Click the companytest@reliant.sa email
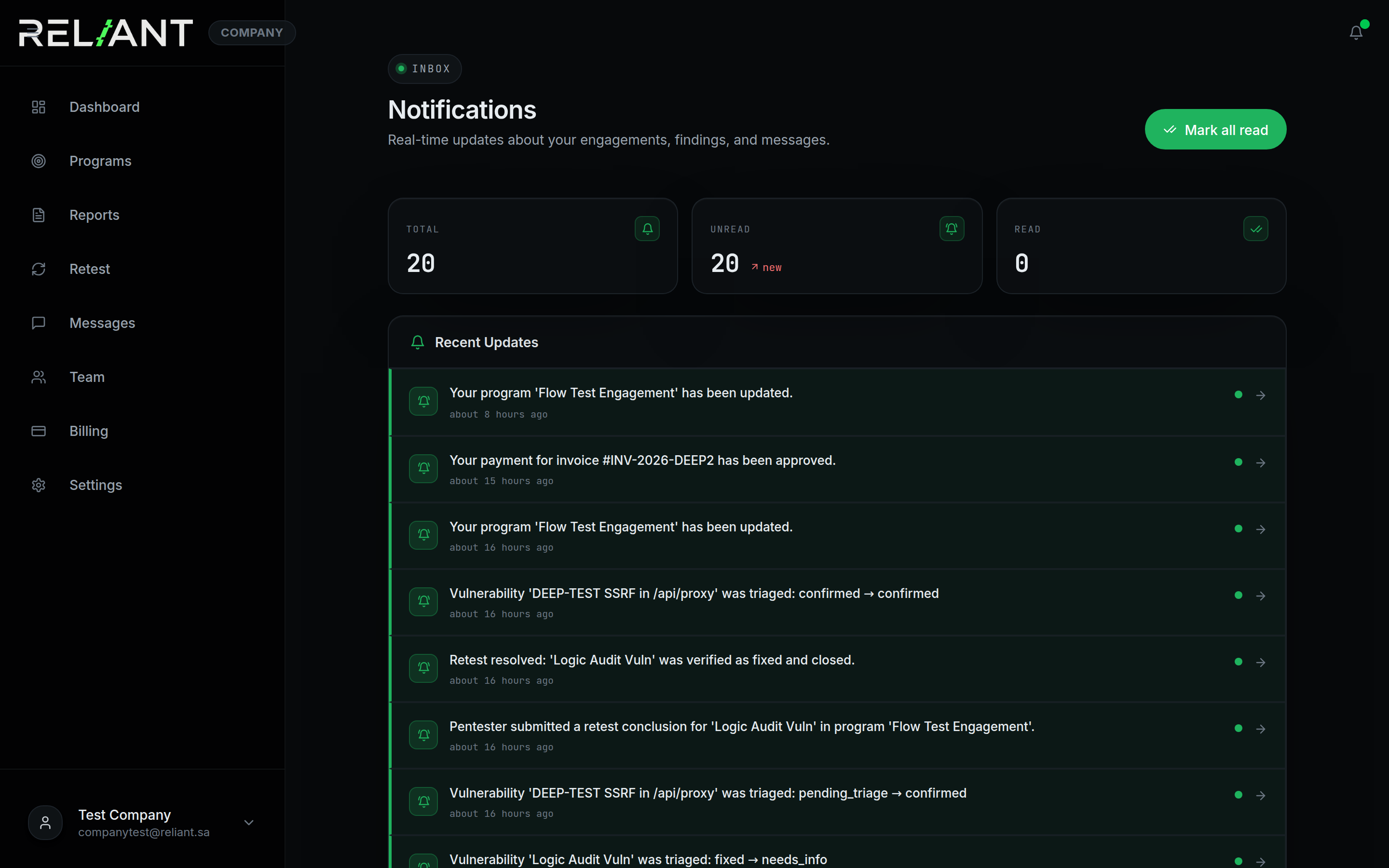 pos(144,832)
